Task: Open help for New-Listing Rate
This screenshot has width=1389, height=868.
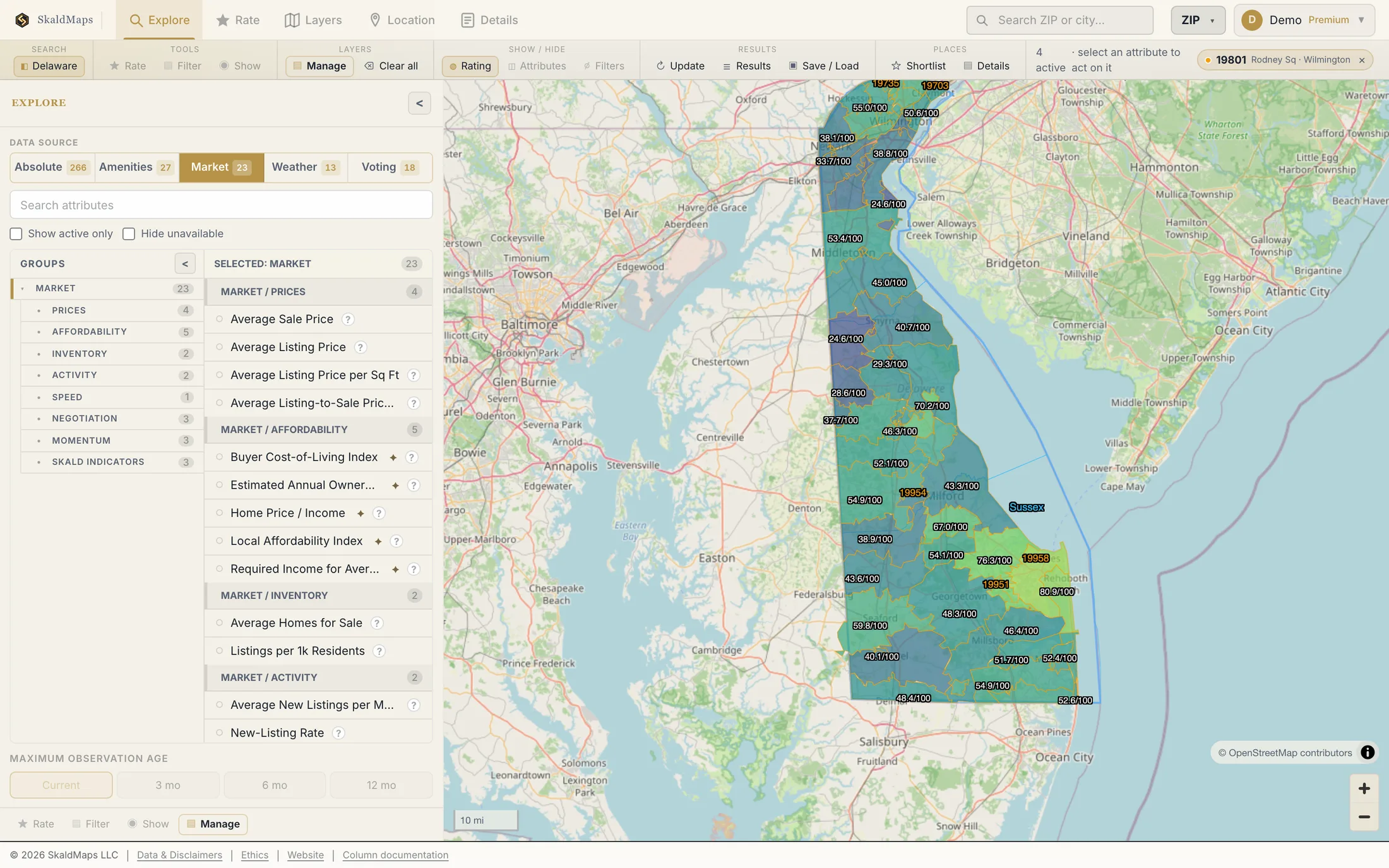Action: tap(338, 733)
